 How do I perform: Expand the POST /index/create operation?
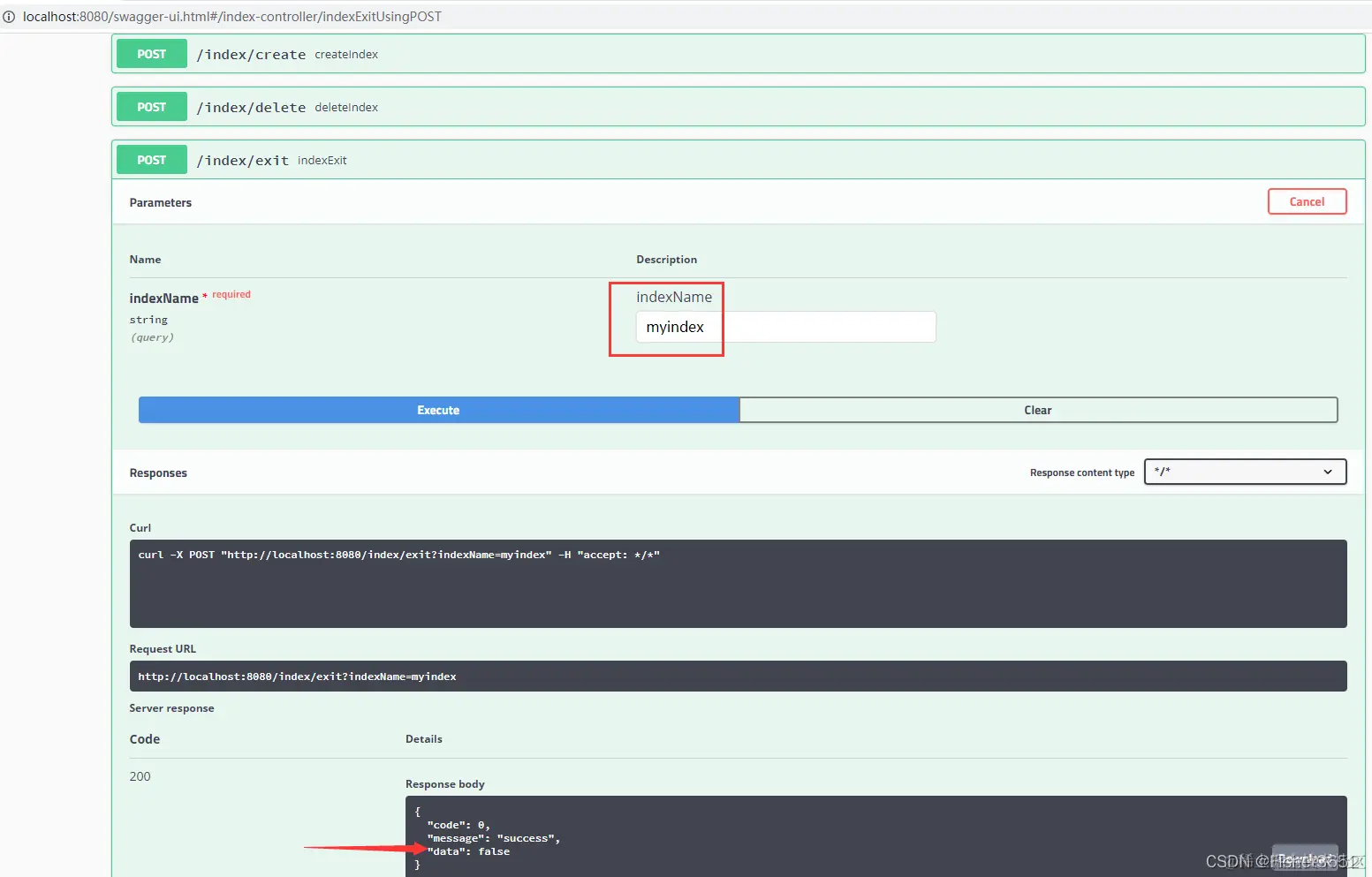coord(739,54)
